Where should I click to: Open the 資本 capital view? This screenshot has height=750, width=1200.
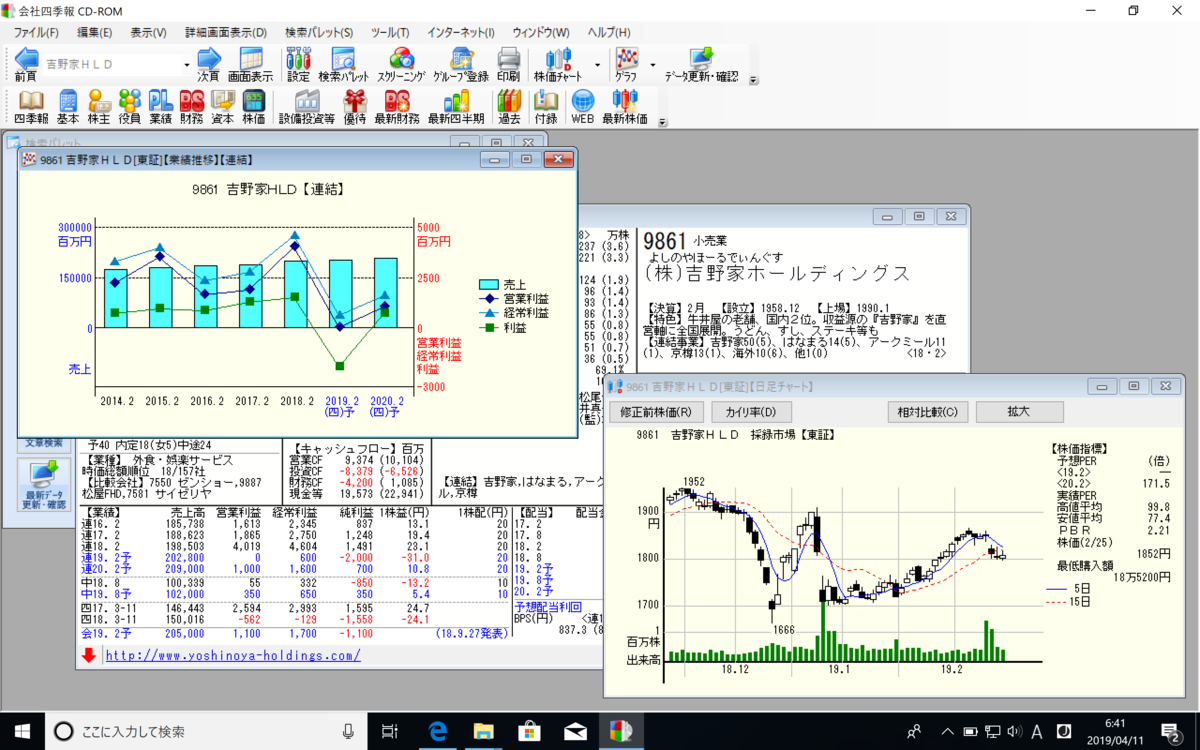point(222,106)
